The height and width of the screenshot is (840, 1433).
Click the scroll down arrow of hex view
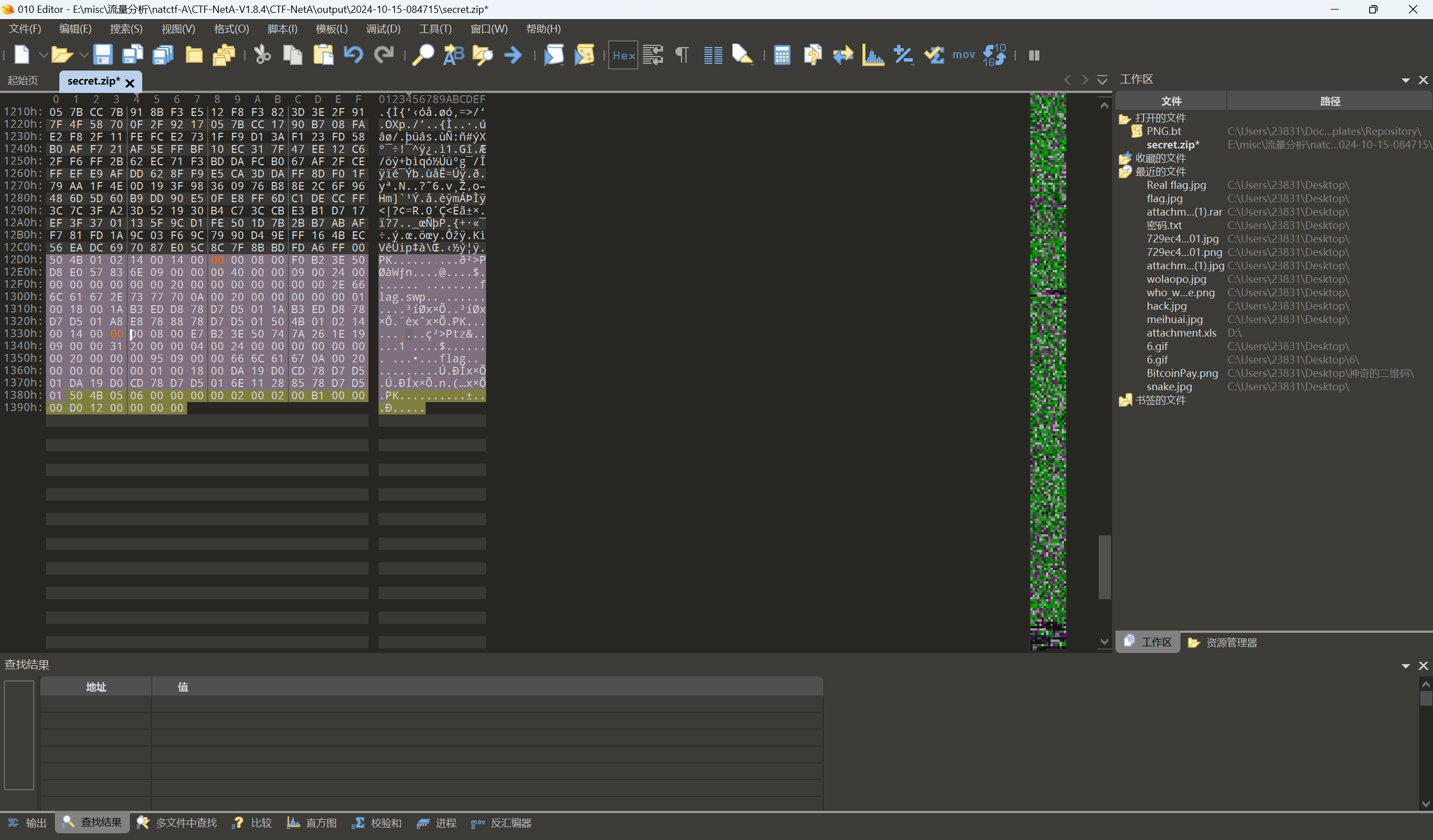[1104, 642]
